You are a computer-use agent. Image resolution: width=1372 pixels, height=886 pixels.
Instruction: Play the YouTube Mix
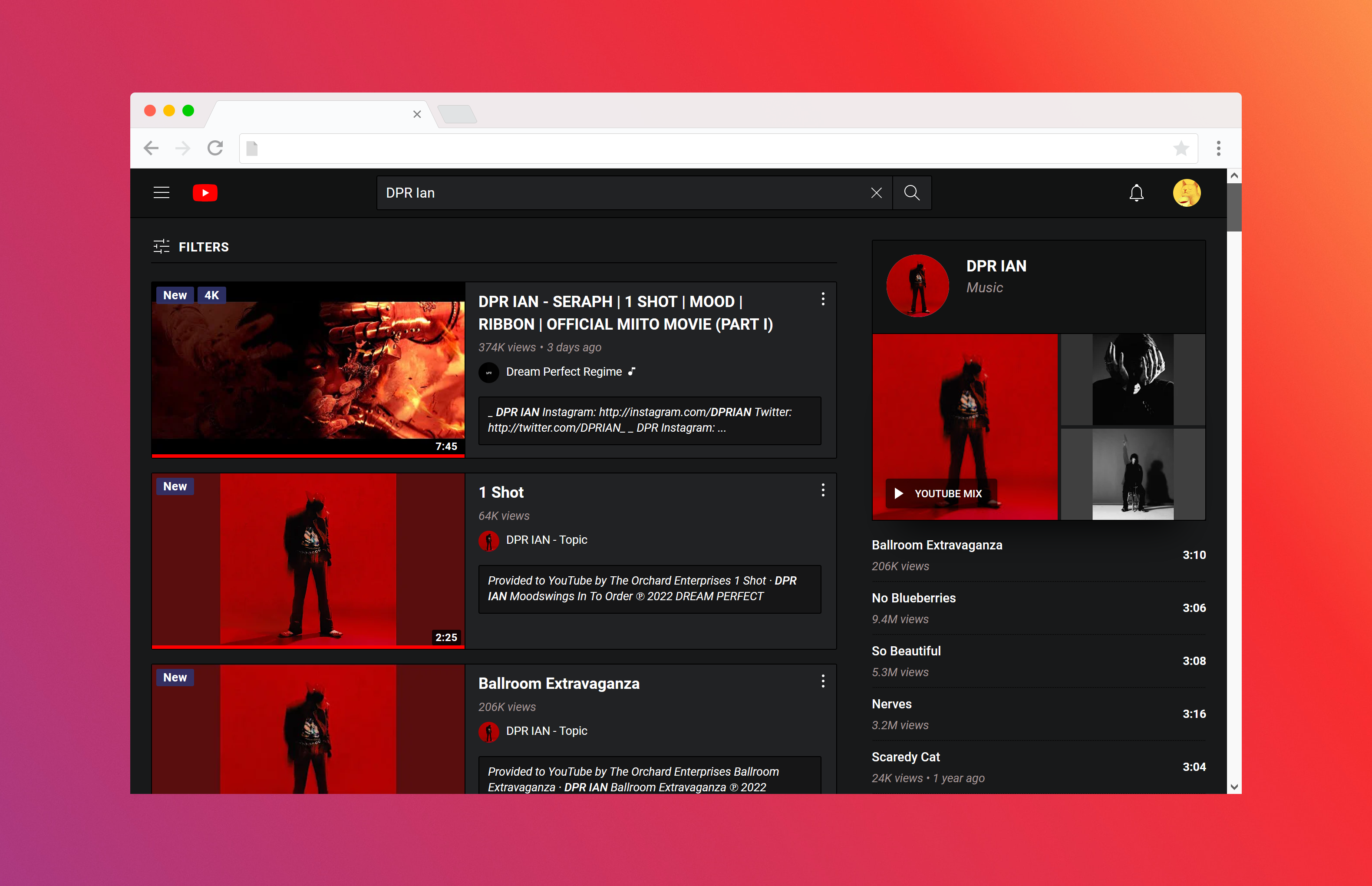[x=941, y=494]
